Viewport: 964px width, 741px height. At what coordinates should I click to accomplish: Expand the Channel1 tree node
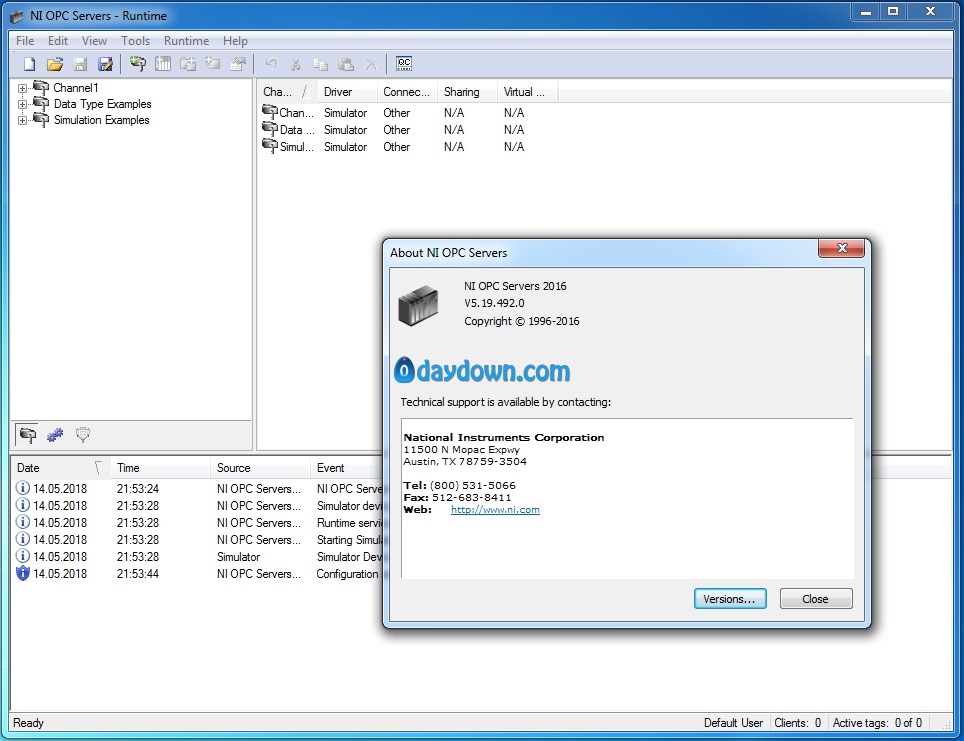point(22,88)
